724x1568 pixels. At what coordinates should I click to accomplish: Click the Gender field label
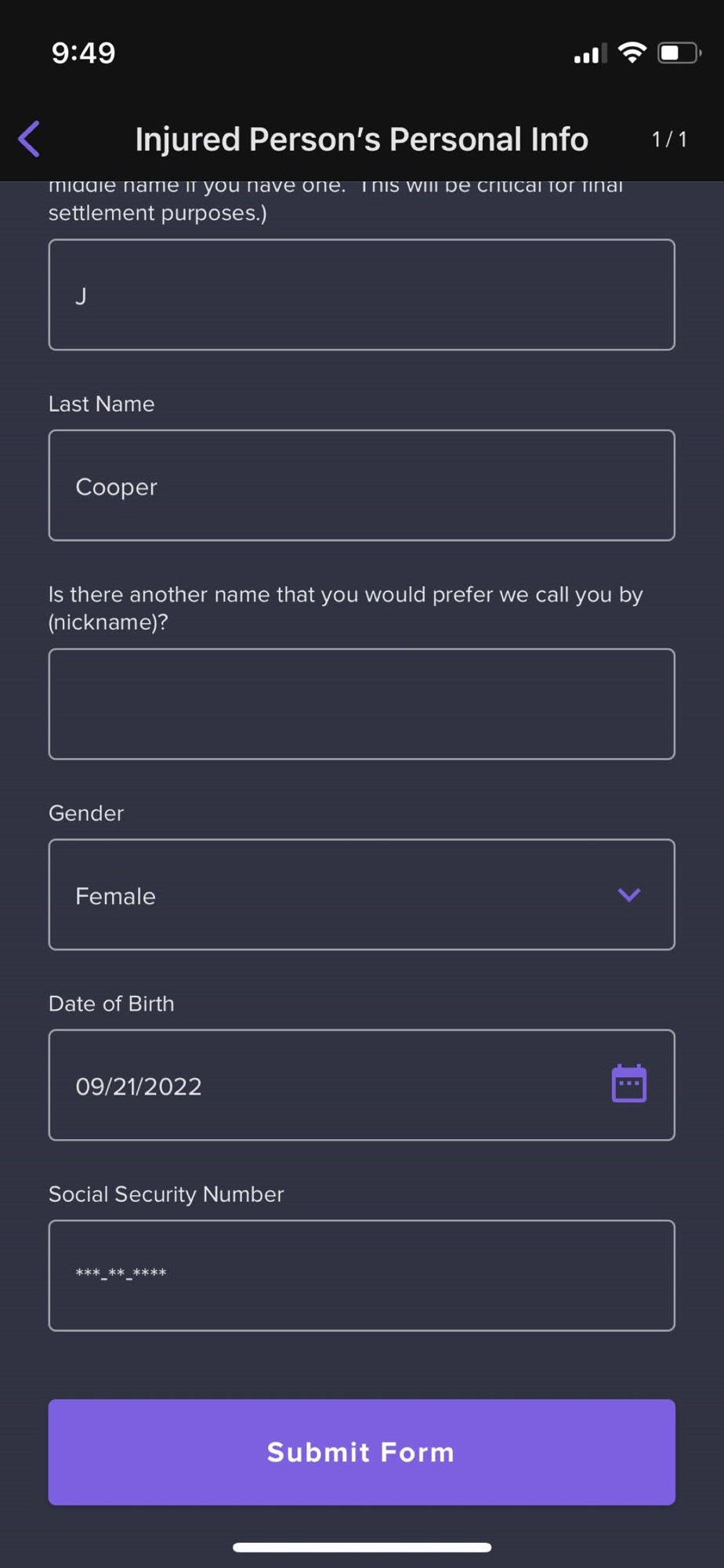click(x=86, y=813)
